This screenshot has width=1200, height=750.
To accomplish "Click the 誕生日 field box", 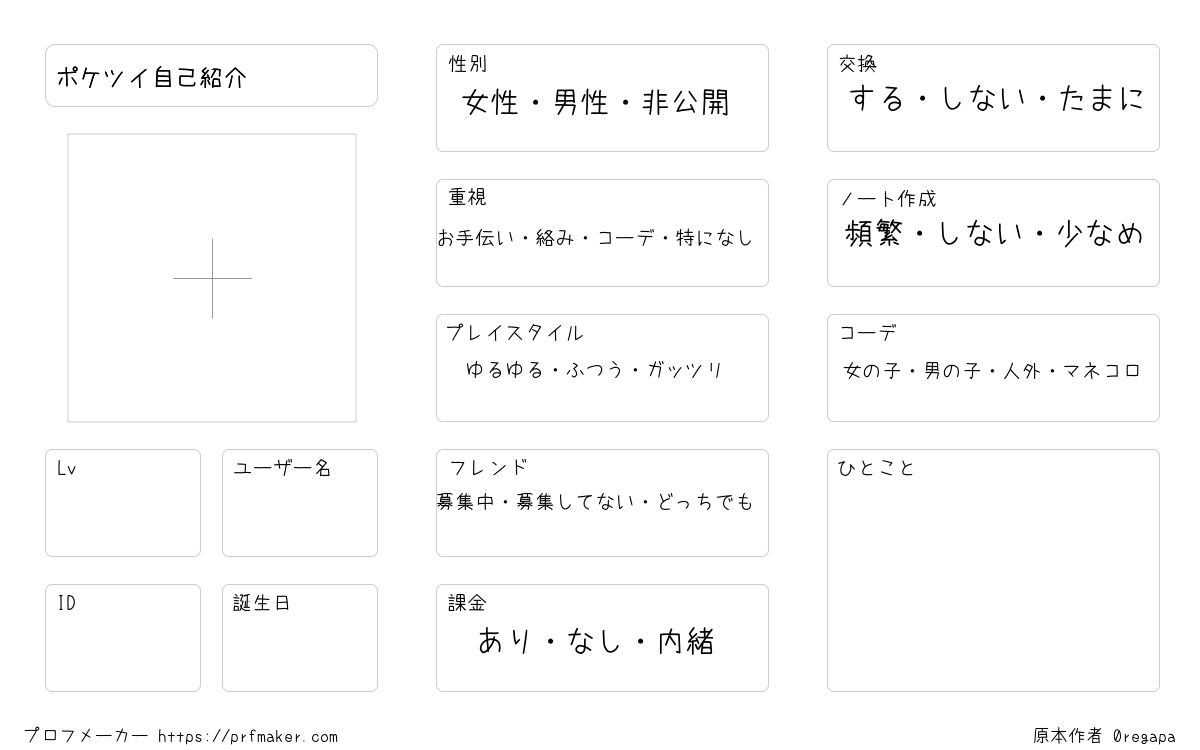I will coord(300,638).
